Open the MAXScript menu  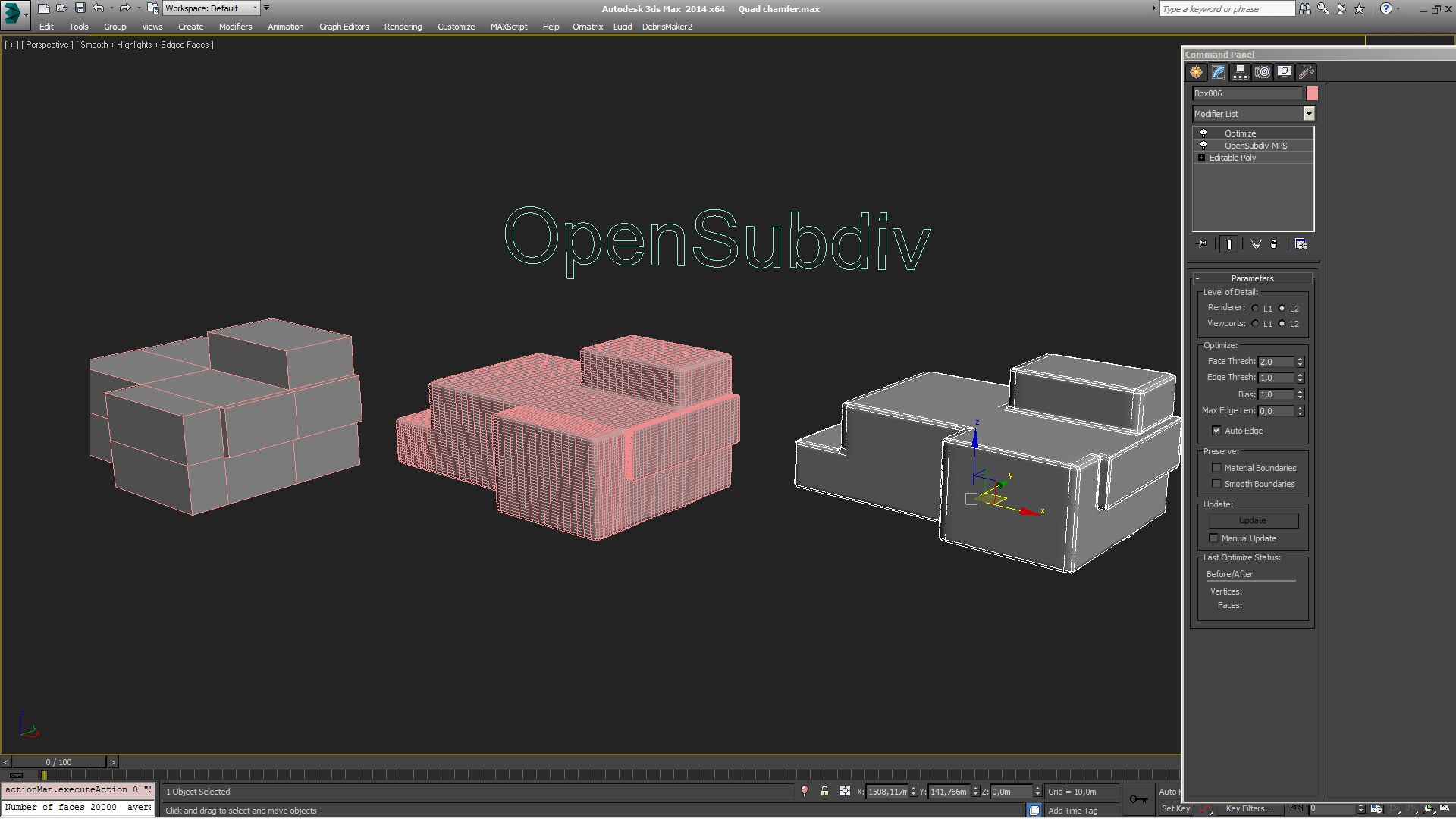coord(508,27)
